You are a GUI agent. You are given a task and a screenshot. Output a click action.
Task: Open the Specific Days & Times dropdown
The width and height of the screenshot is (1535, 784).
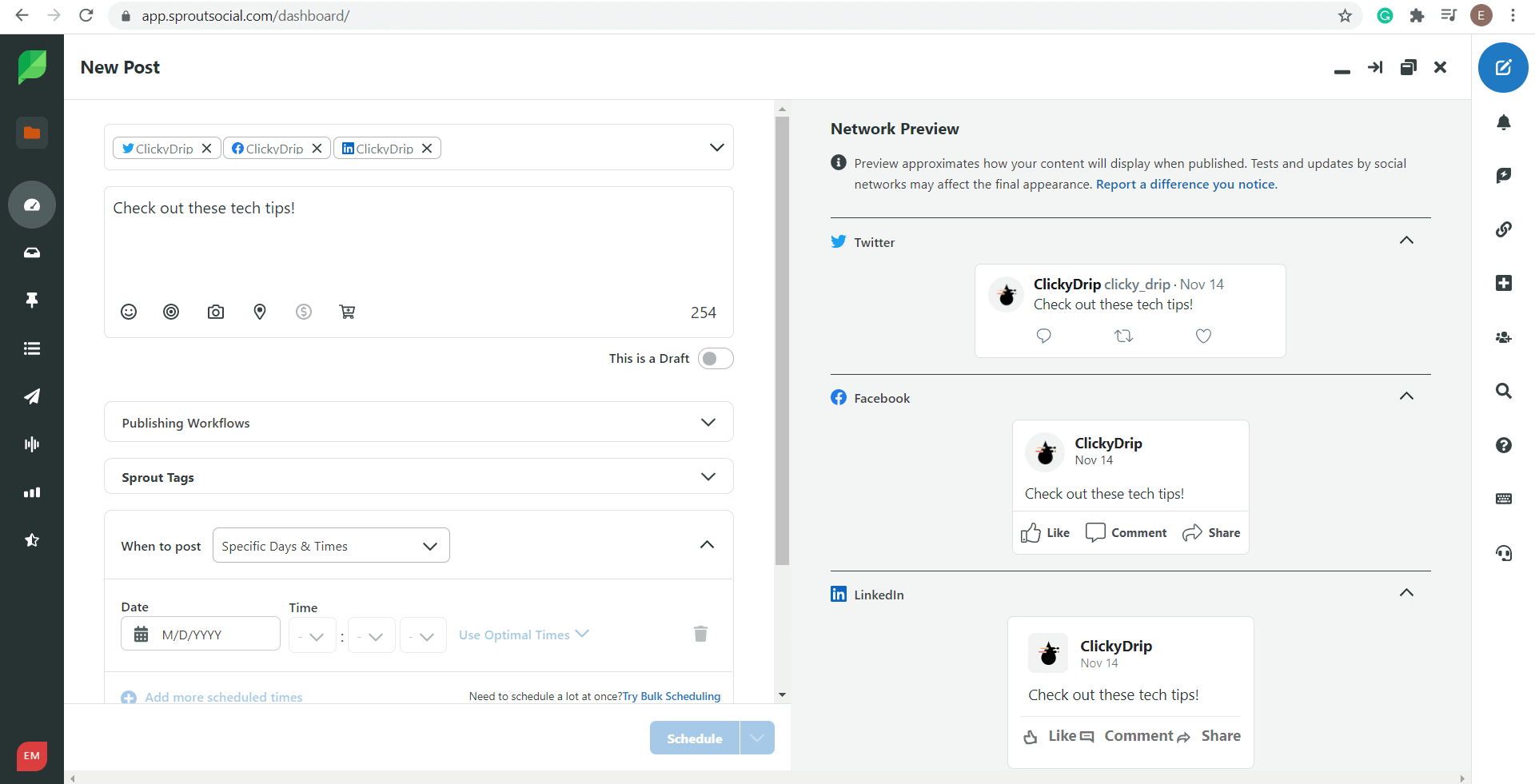(x=331, y=546)
